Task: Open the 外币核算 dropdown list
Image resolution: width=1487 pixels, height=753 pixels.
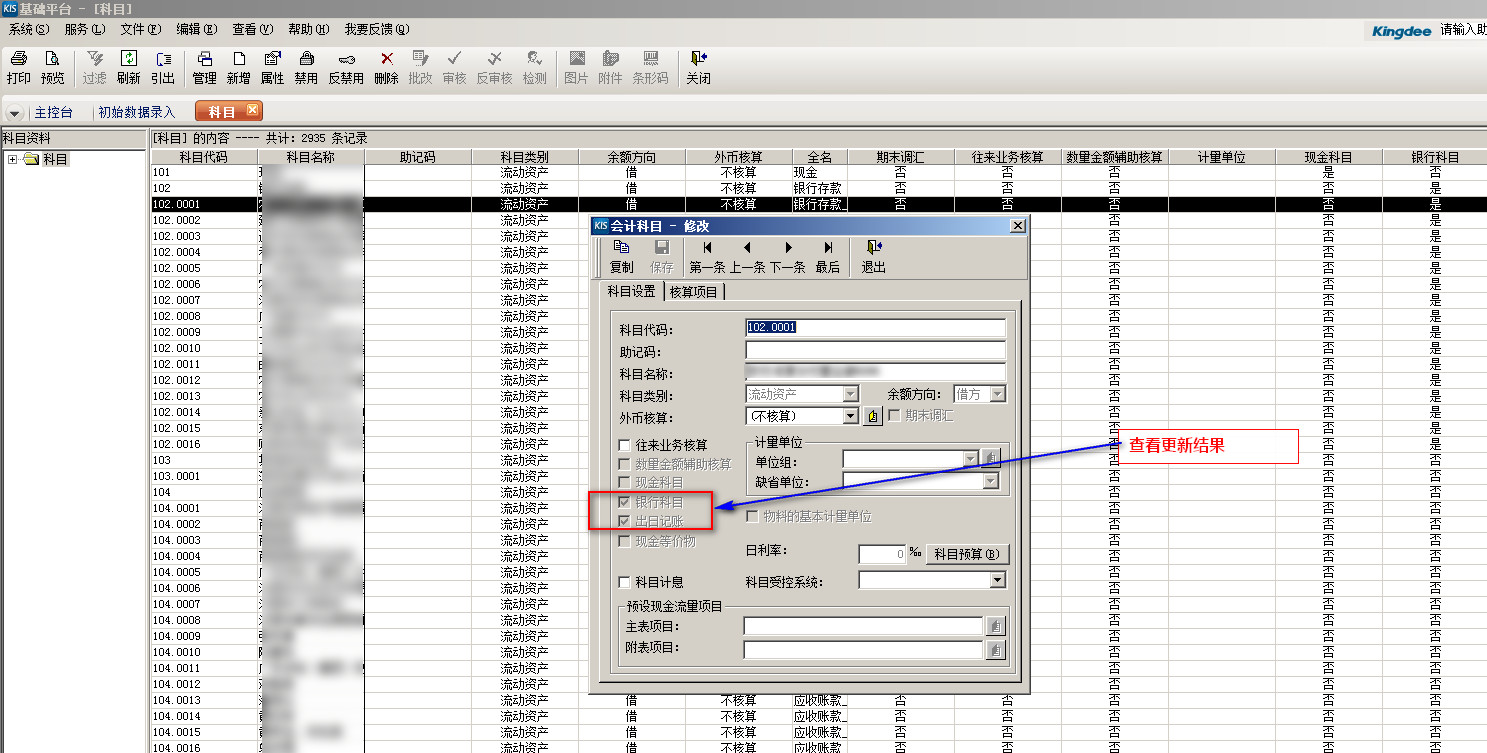Action: pyautogui.click(x=850, y=416)
